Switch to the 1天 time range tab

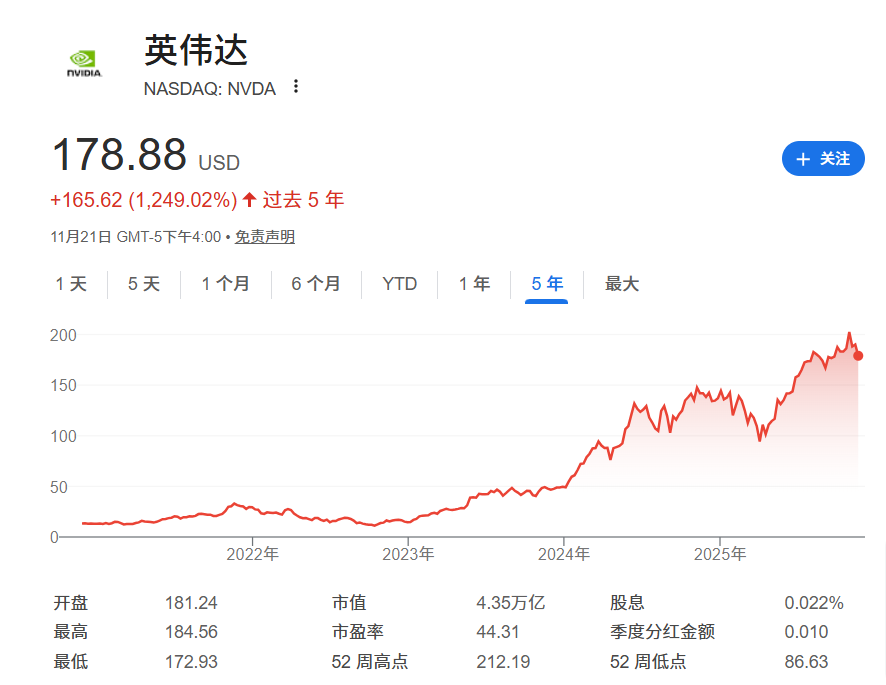click(70, 284)
